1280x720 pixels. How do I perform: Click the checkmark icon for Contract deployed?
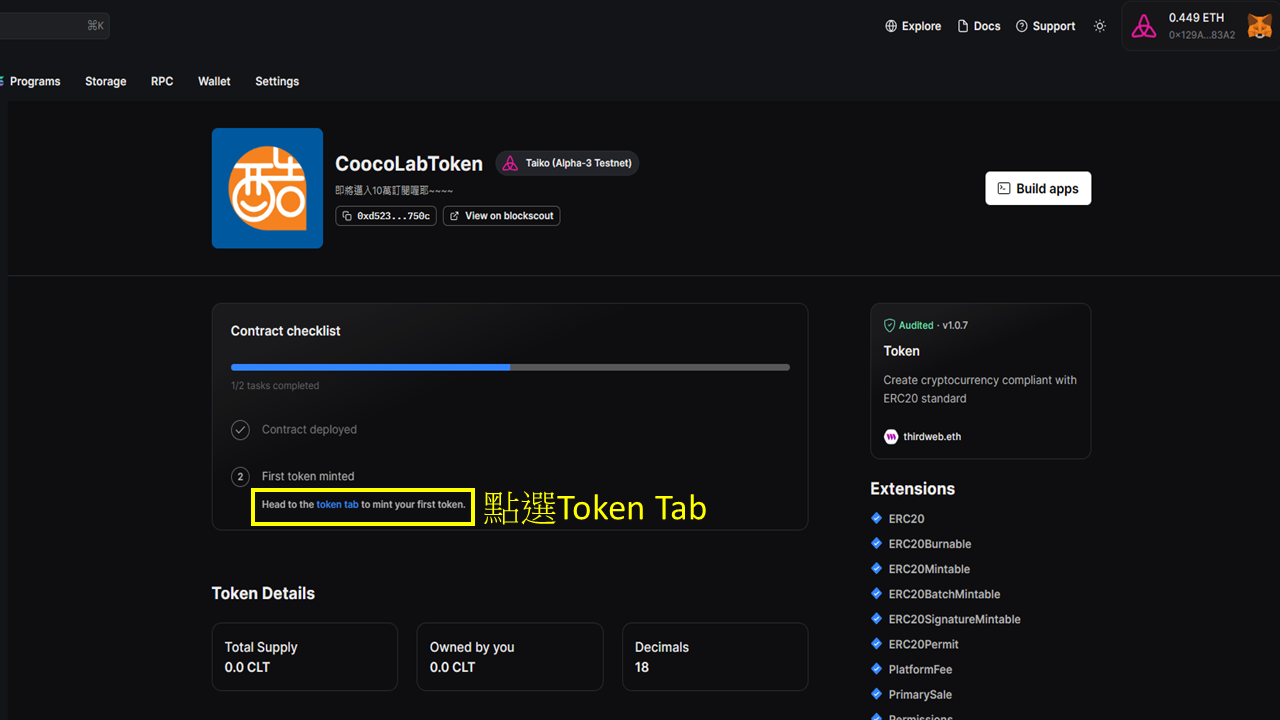pos(240,430)
